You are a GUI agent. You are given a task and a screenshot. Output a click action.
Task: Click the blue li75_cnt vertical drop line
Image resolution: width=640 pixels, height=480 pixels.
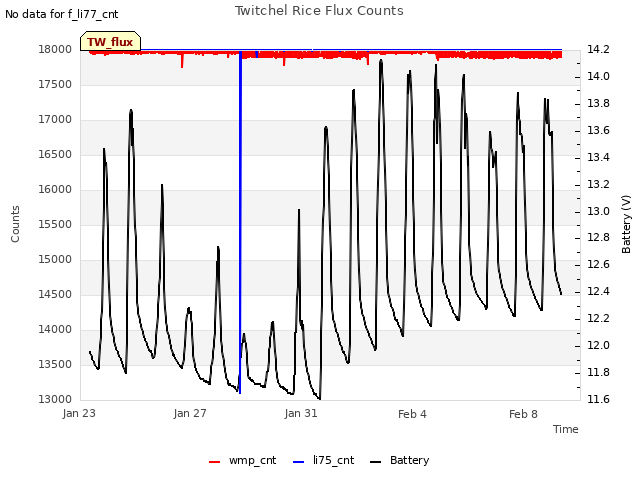[x=240, y=222]
